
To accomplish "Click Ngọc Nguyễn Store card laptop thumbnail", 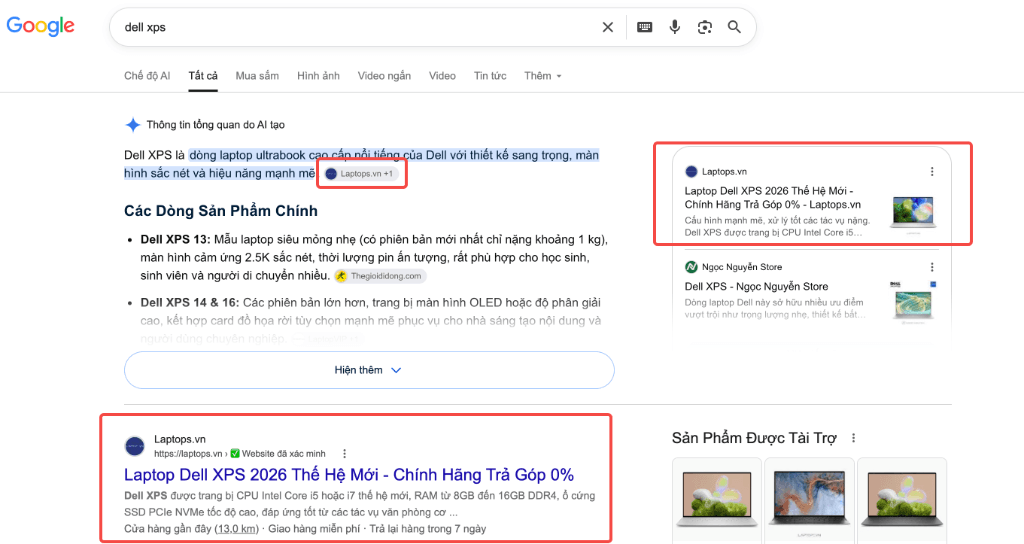I will (913, 302).
